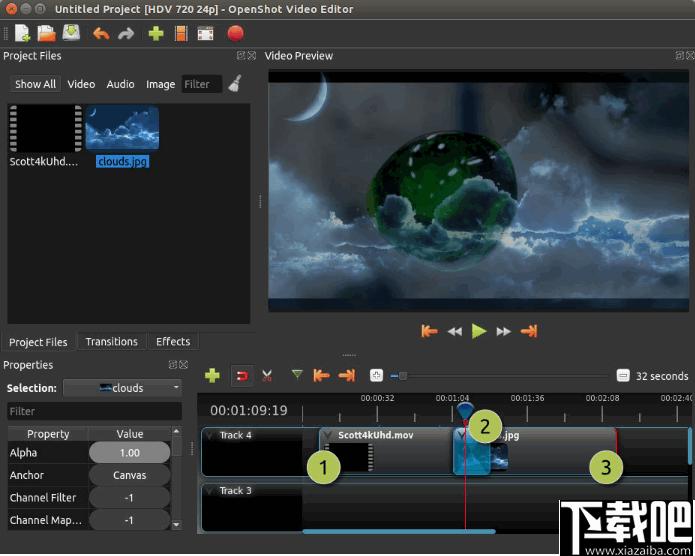Viewport: 695px width, 556px height.
Task: Change the Anchor value Canvas
Action: pos(129,475)
